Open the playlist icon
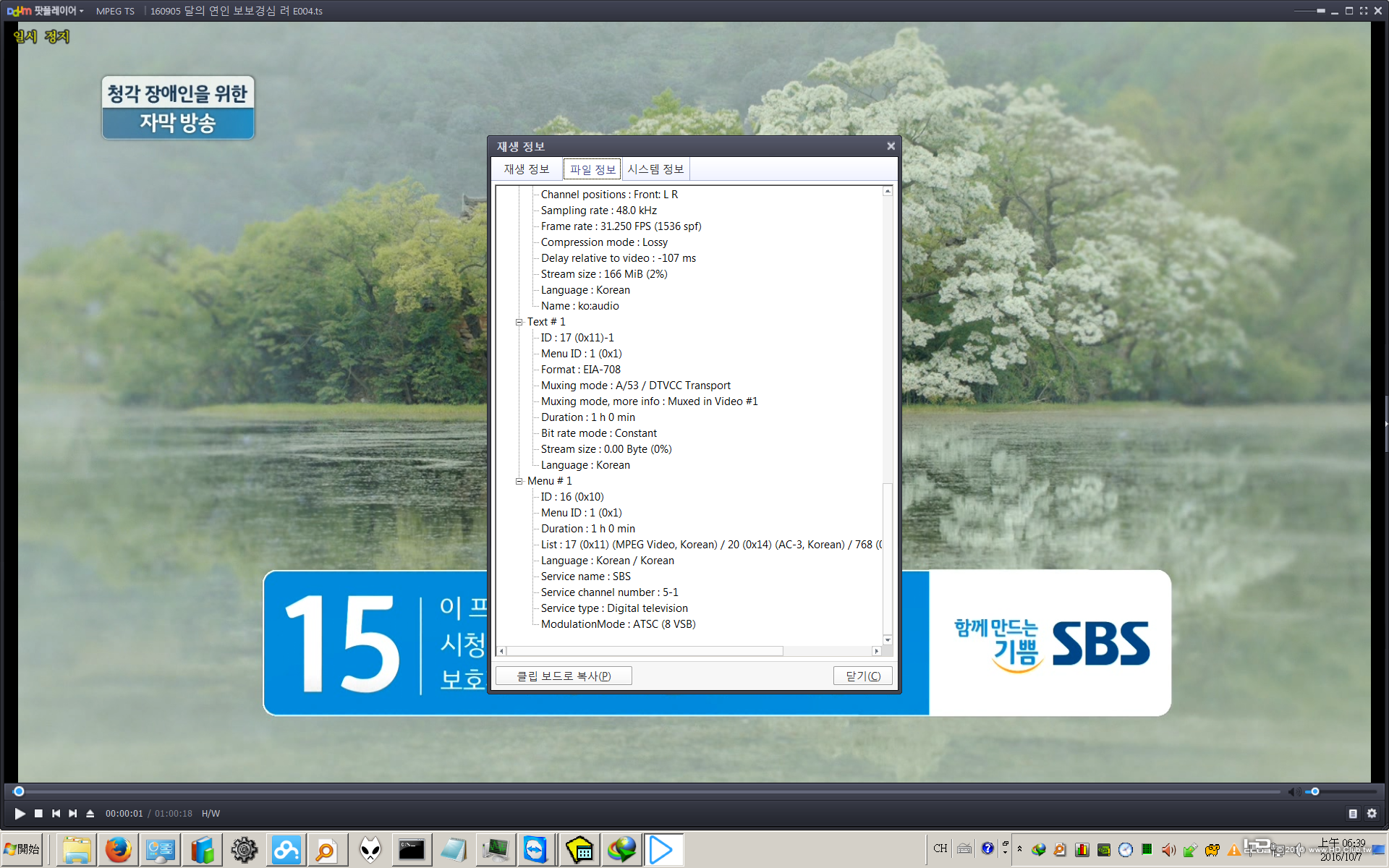 click(1352, 813)
